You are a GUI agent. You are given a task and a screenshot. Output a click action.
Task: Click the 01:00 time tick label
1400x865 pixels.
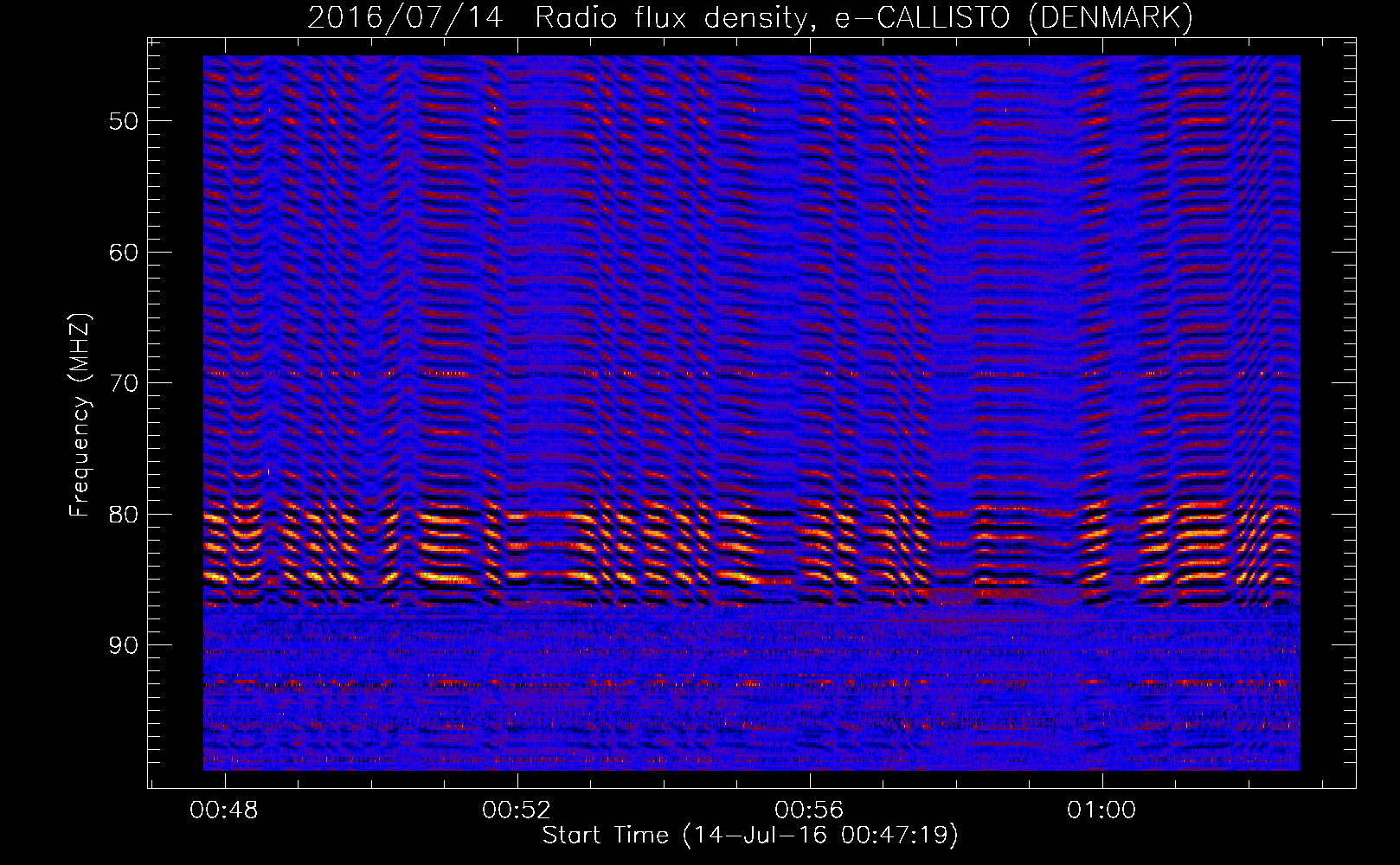(x=1101, y=811)
